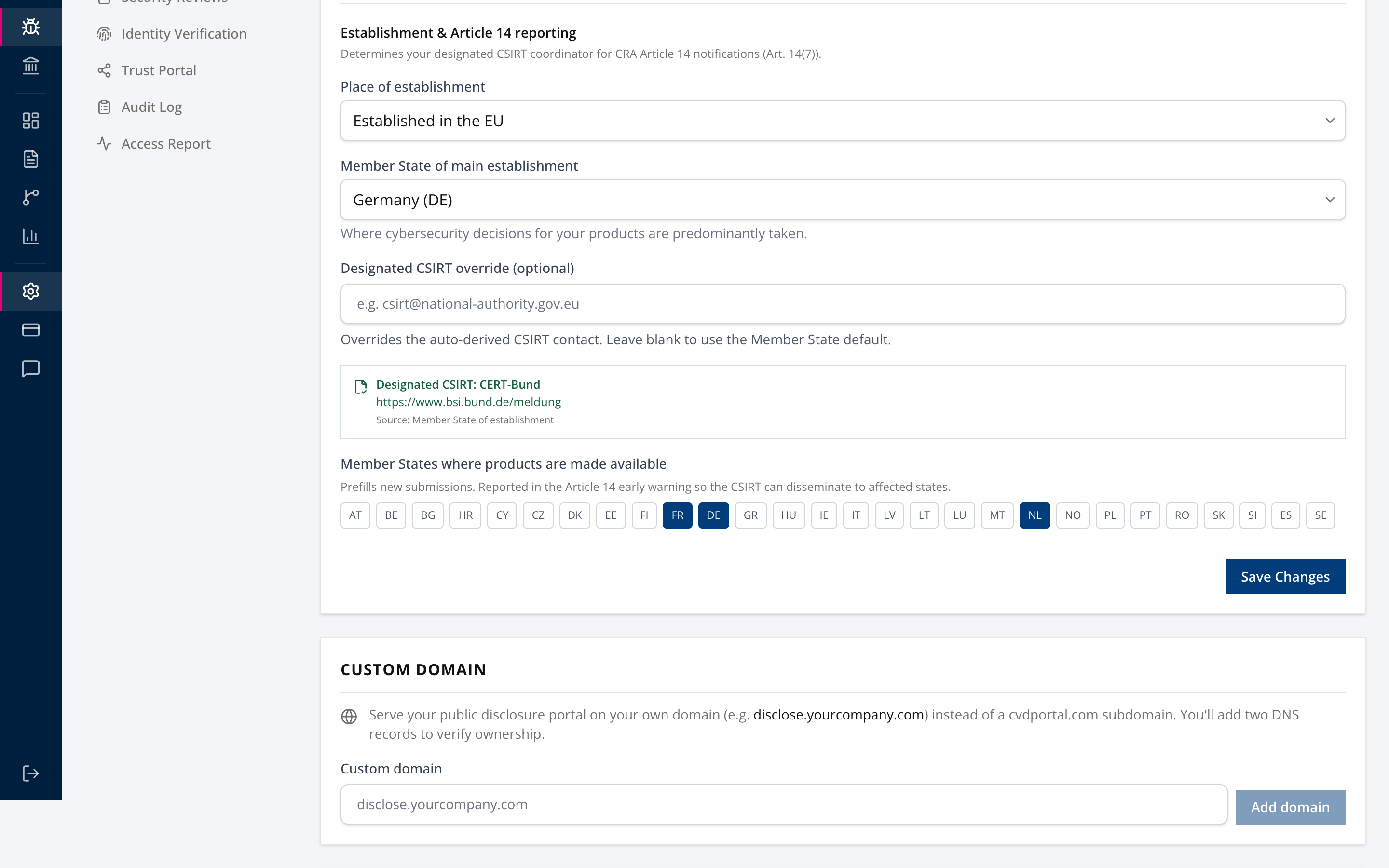The width and height of the screenshot is (1389, 868).
Task: Click the fingerprint icon beside Identity Verification
Action: pos(104,34)
